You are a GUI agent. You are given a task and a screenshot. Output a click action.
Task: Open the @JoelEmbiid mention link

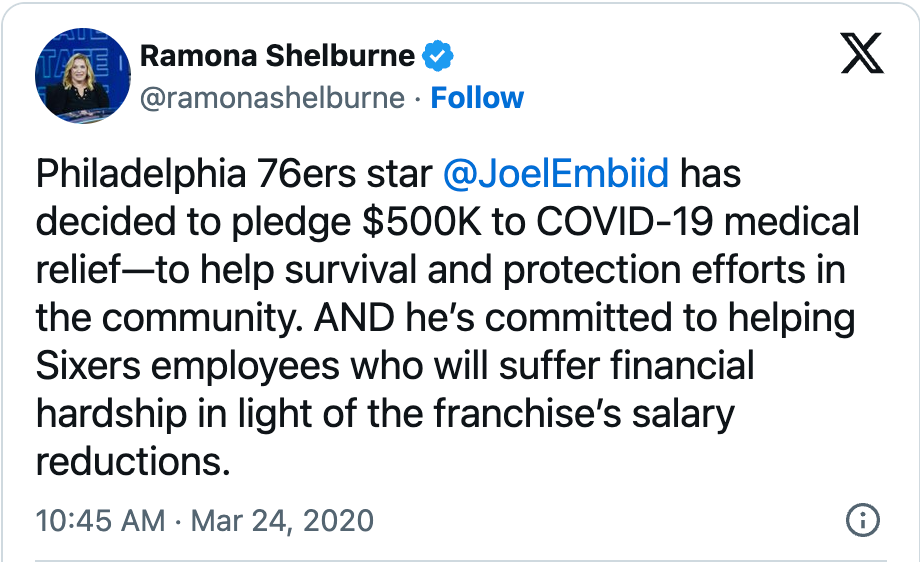555,174
